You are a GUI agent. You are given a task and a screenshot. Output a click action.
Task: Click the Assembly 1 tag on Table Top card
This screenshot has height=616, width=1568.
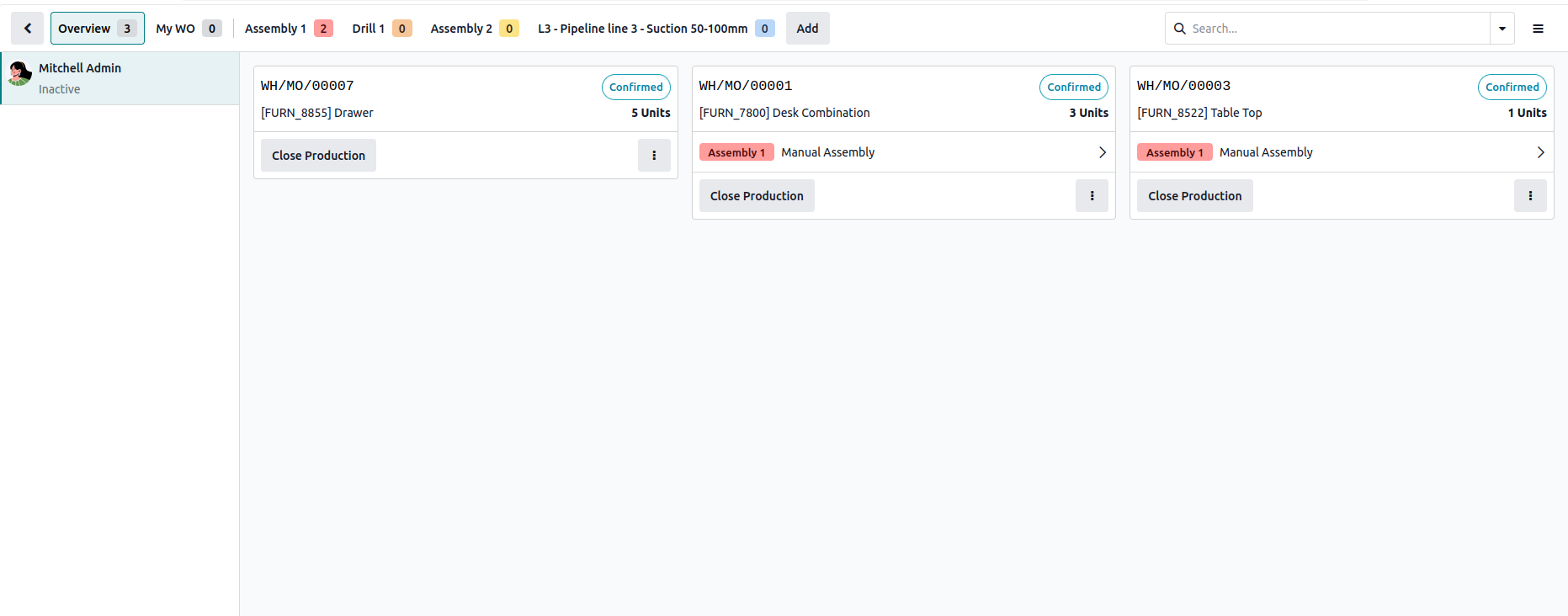pos(1175,152)
